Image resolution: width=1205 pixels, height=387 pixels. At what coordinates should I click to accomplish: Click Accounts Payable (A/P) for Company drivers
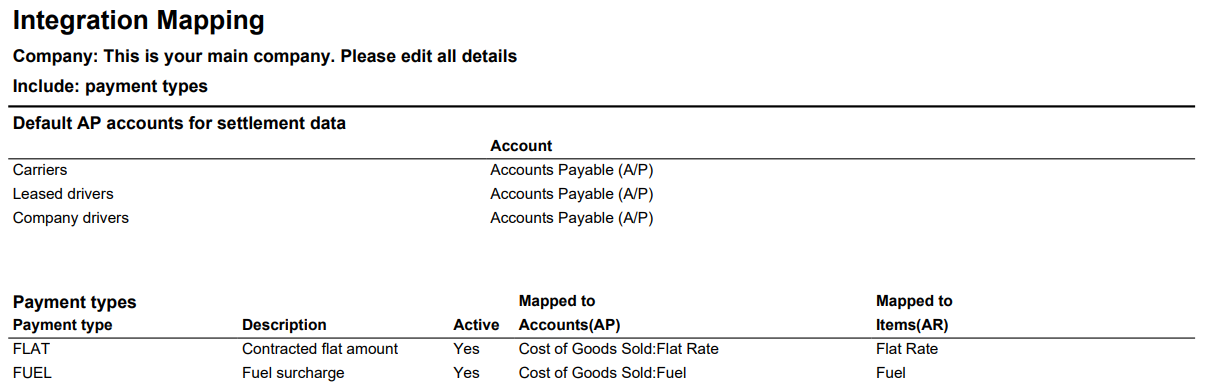click(x=572, y=218)
